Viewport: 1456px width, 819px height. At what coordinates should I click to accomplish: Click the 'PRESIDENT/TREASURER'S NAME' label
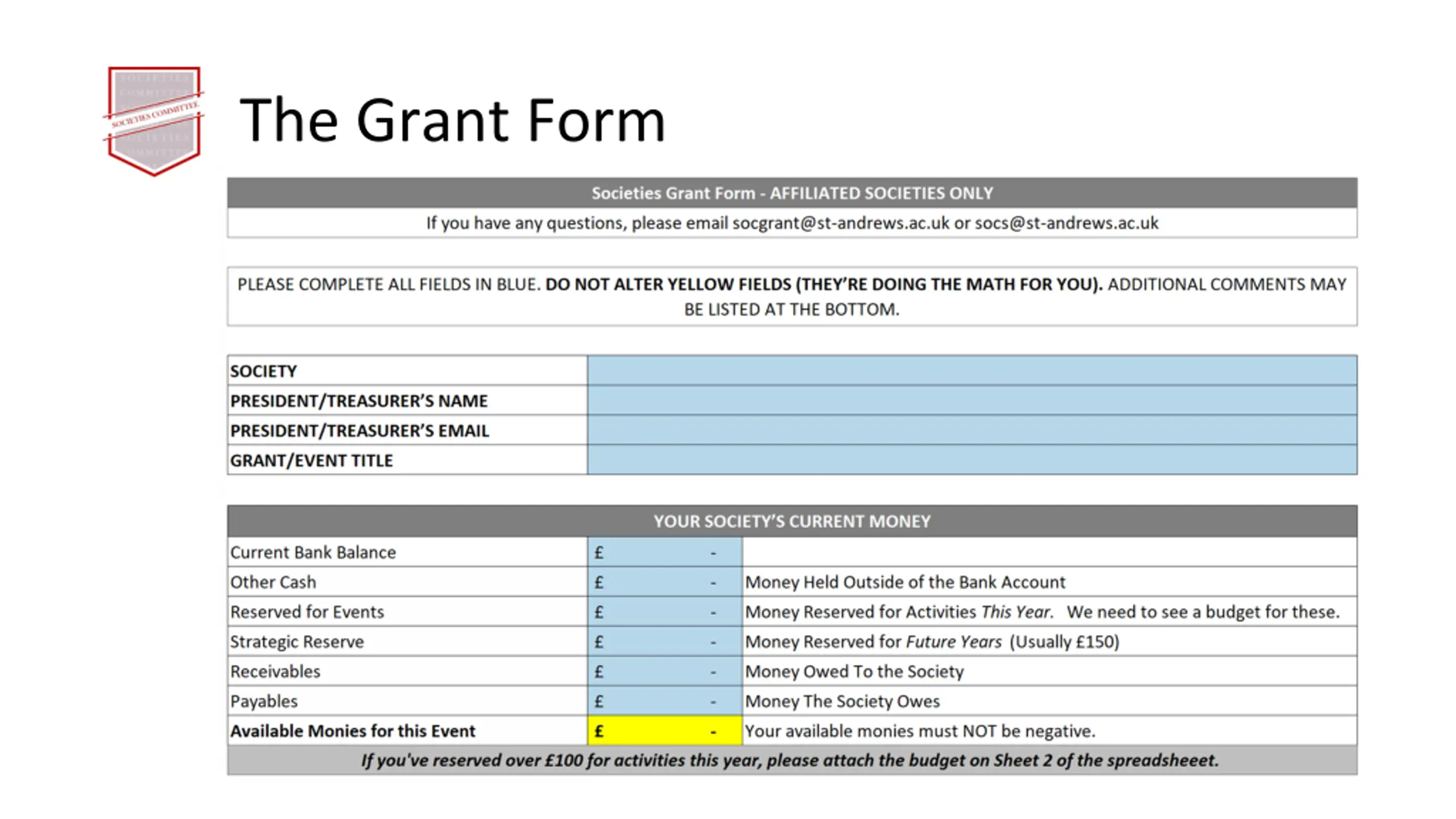[x=359, y=401]
